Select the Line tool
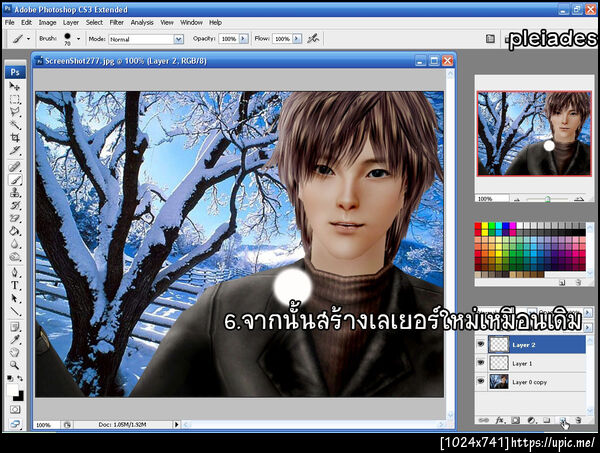The height and width of the screenshot is (453, 600). [14, 311]
